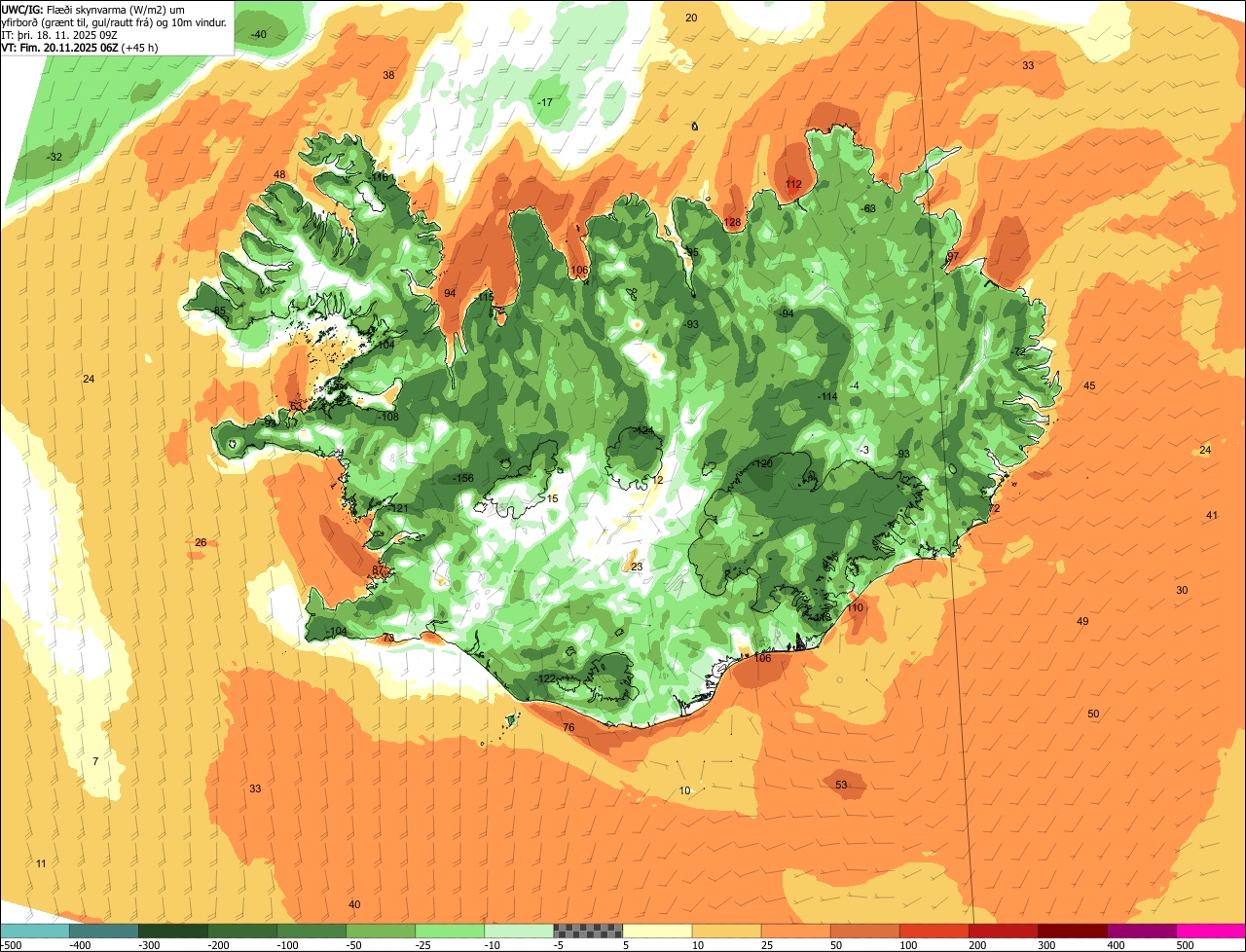Click the map value 110
The width and height of the screenshot is (1246, 952).
855,607
